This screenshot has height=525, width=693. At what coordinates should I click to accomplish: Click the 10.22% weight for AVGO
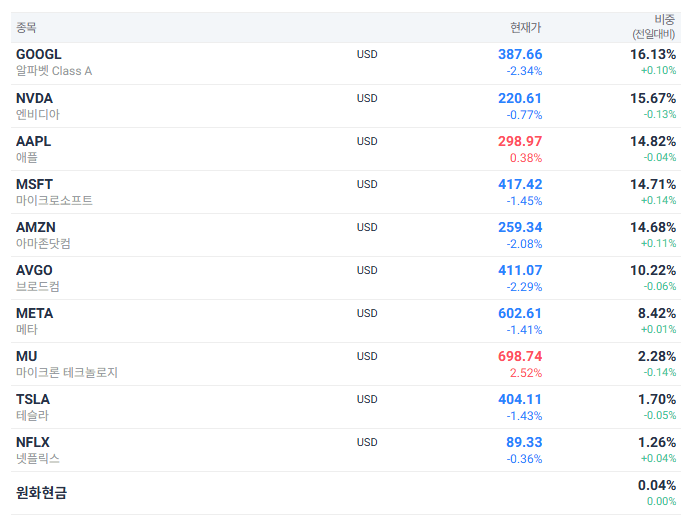[653, 270]
